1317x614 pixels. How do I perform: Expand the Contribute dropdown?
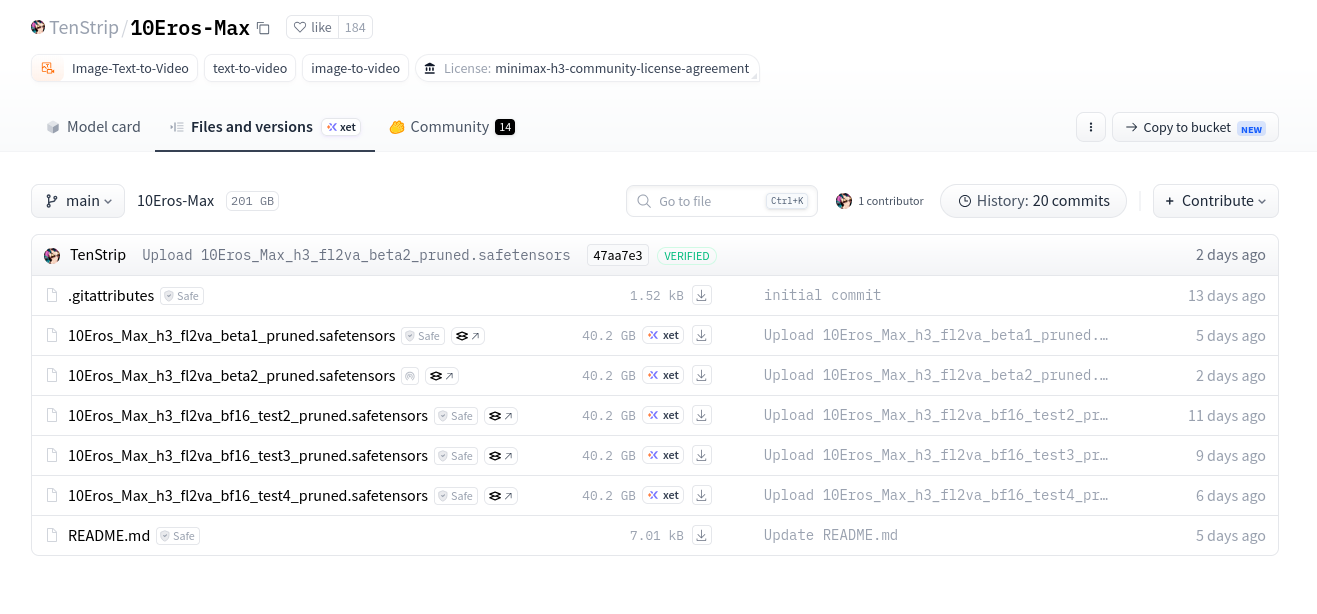tap(1215, 201)
